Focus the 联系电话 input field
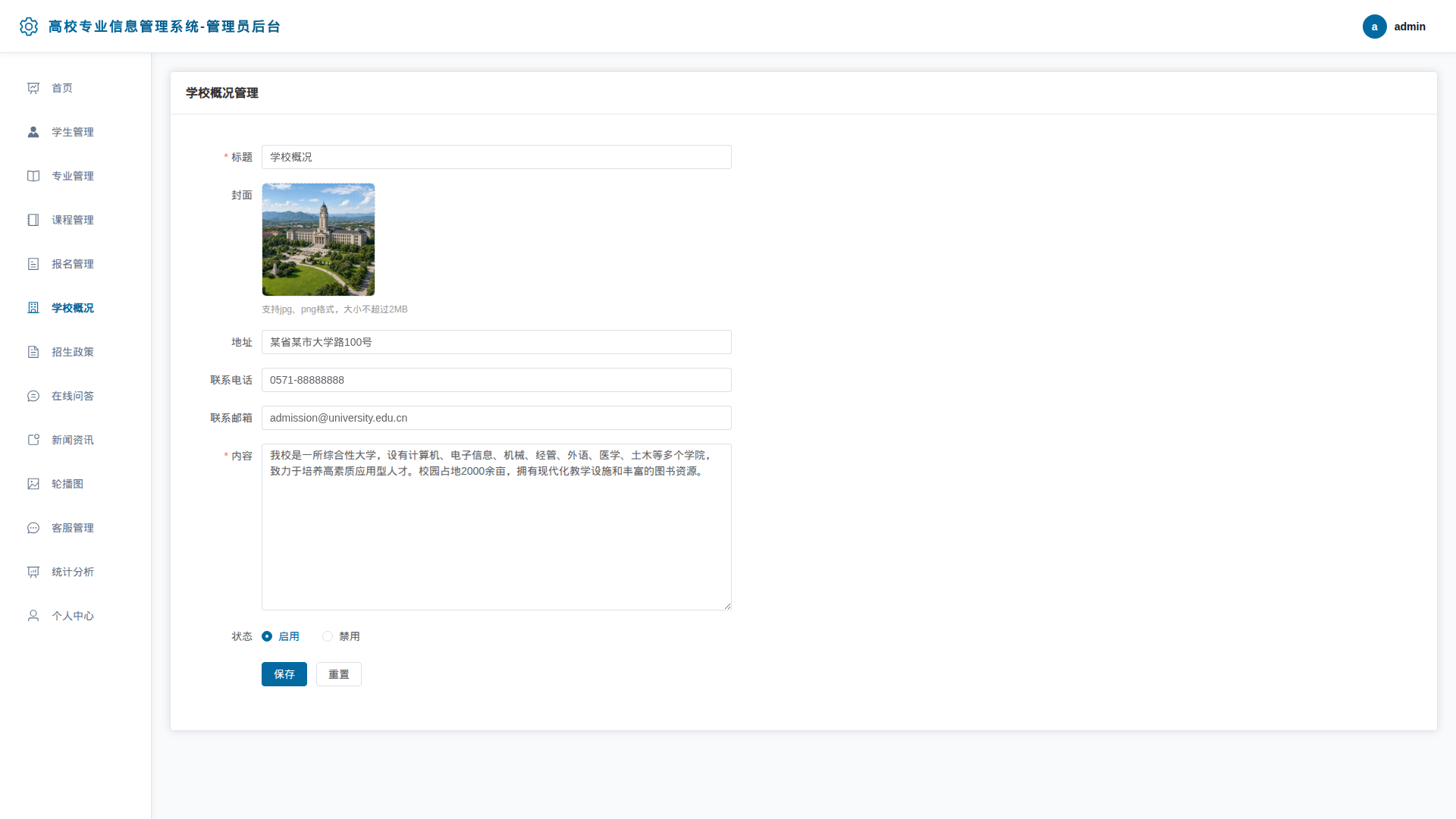 pyautogui.click(x=497, y=380)
